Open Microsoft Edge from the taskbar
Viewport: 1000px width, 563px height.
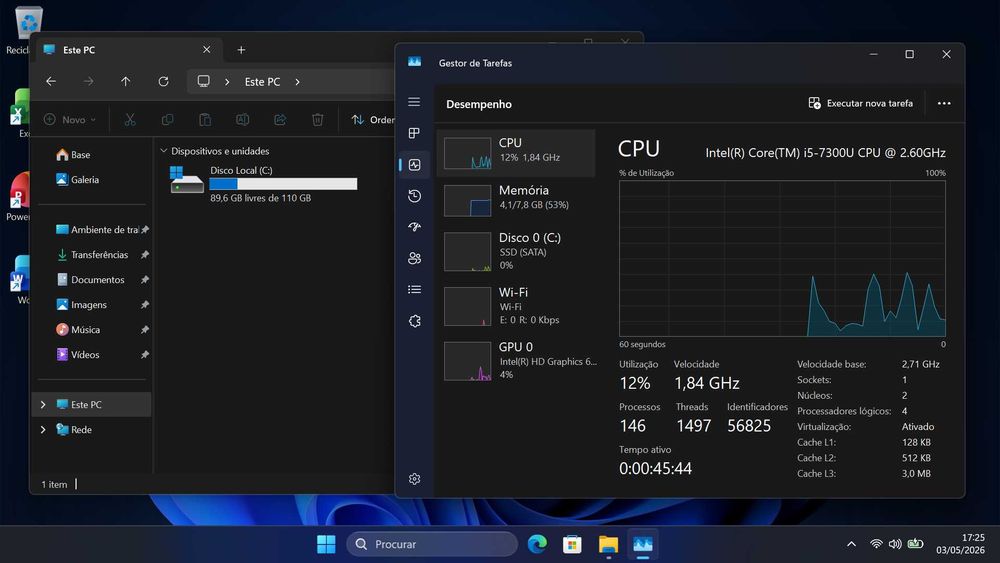(537, 544)
